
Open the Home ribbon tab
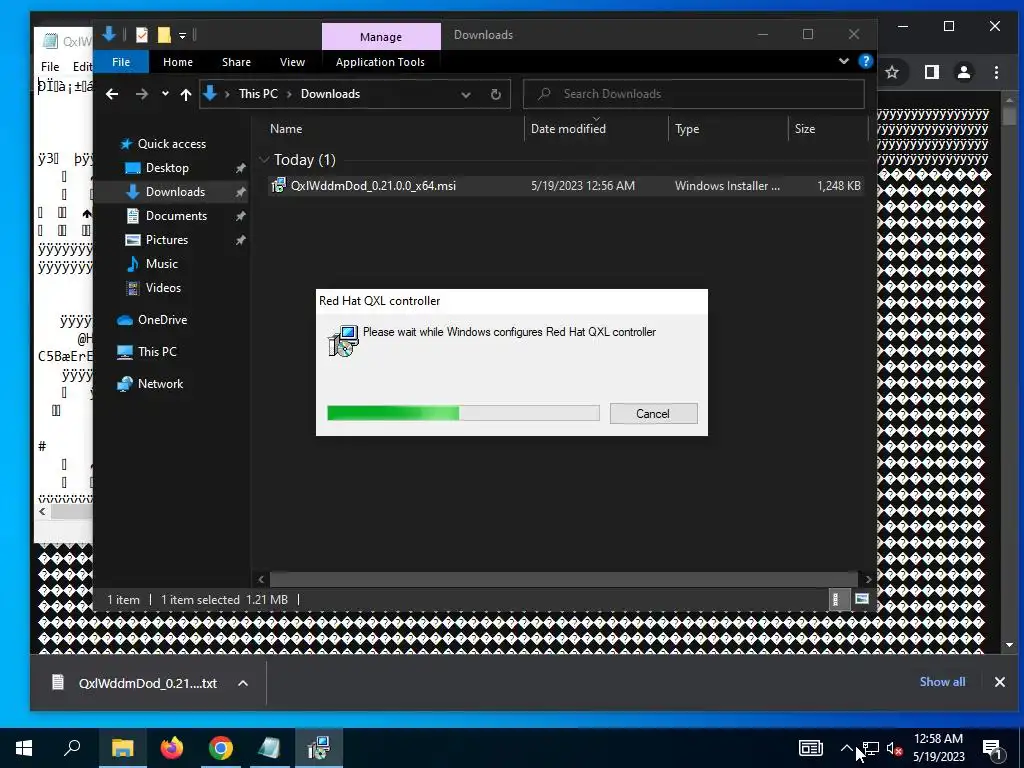178,62
